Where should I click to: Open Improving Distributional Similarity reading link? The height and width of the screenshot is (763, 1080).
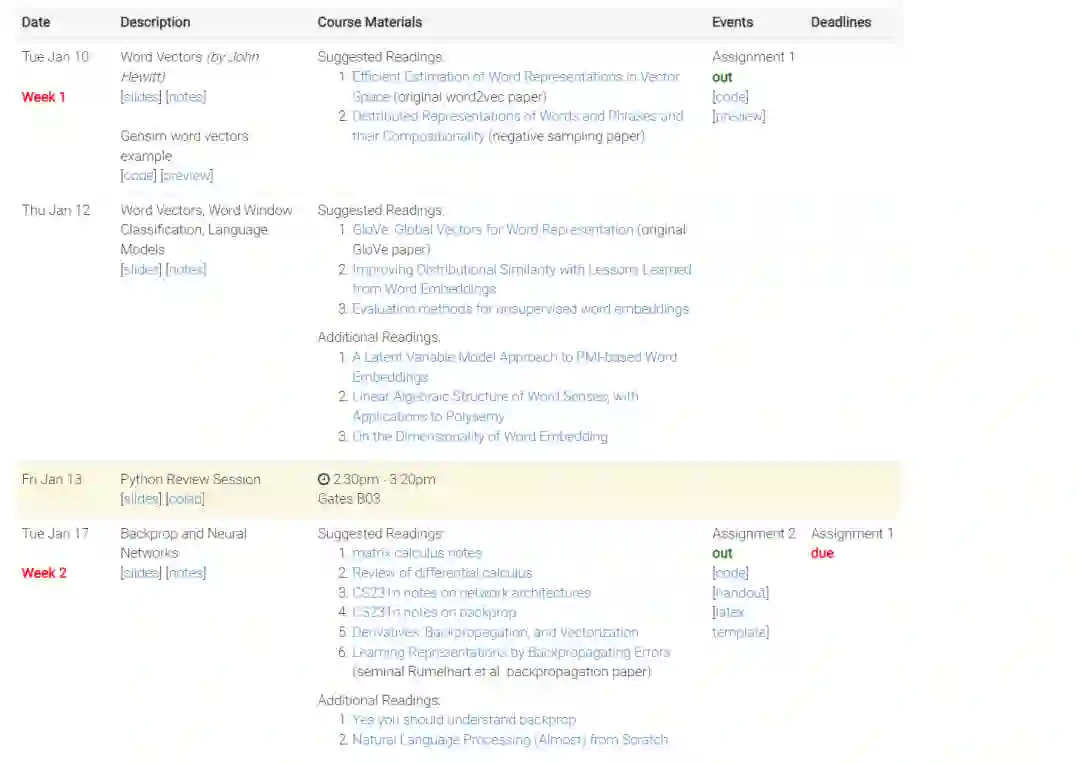tap(521, 270)
